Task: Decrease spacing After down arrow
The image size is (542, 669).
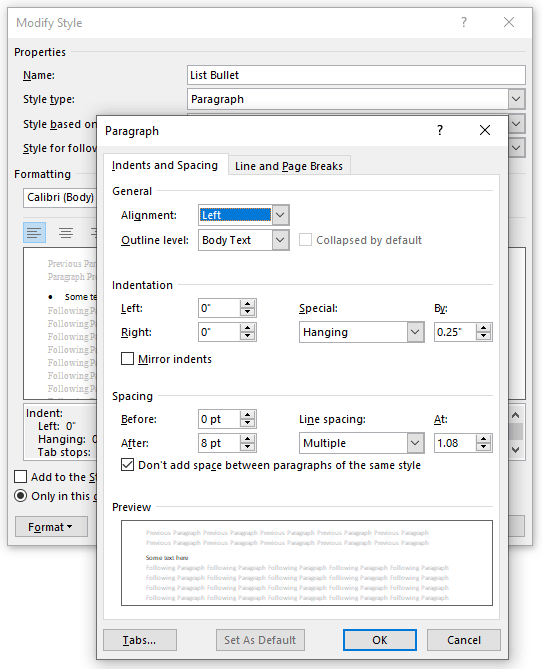Action: (x=247, y=447)
